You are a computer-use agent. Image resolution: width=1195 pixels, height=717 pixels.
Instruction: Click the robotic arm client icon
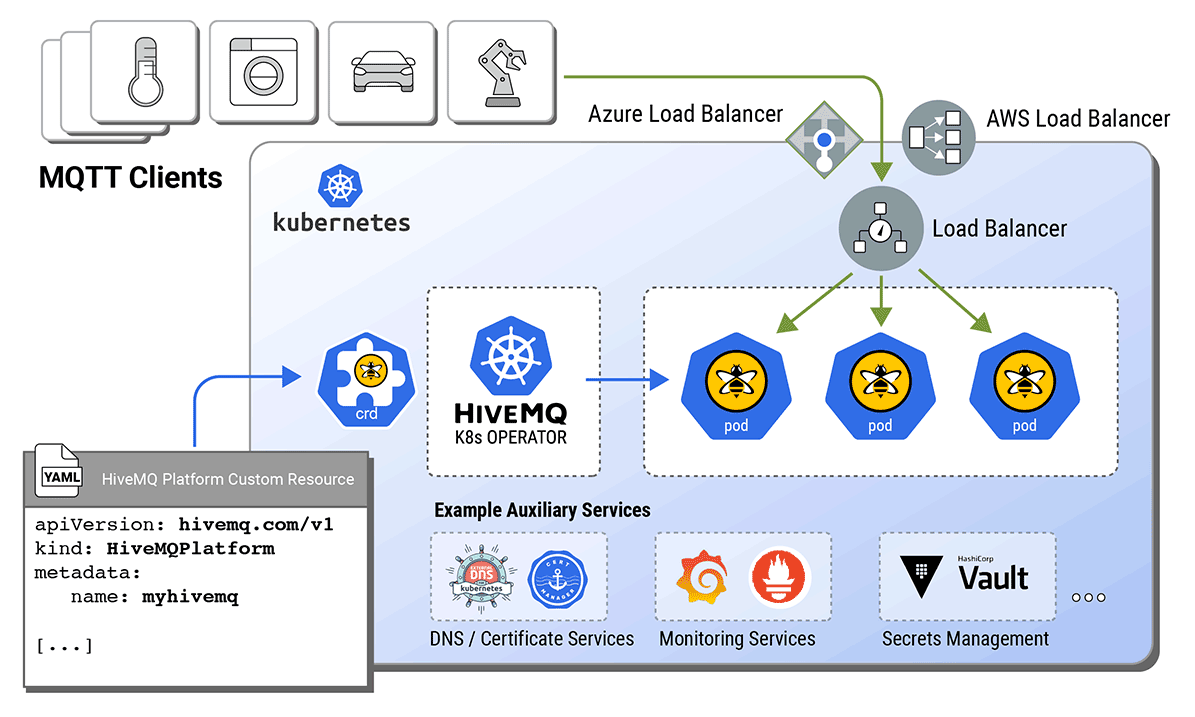click(501, 72)
